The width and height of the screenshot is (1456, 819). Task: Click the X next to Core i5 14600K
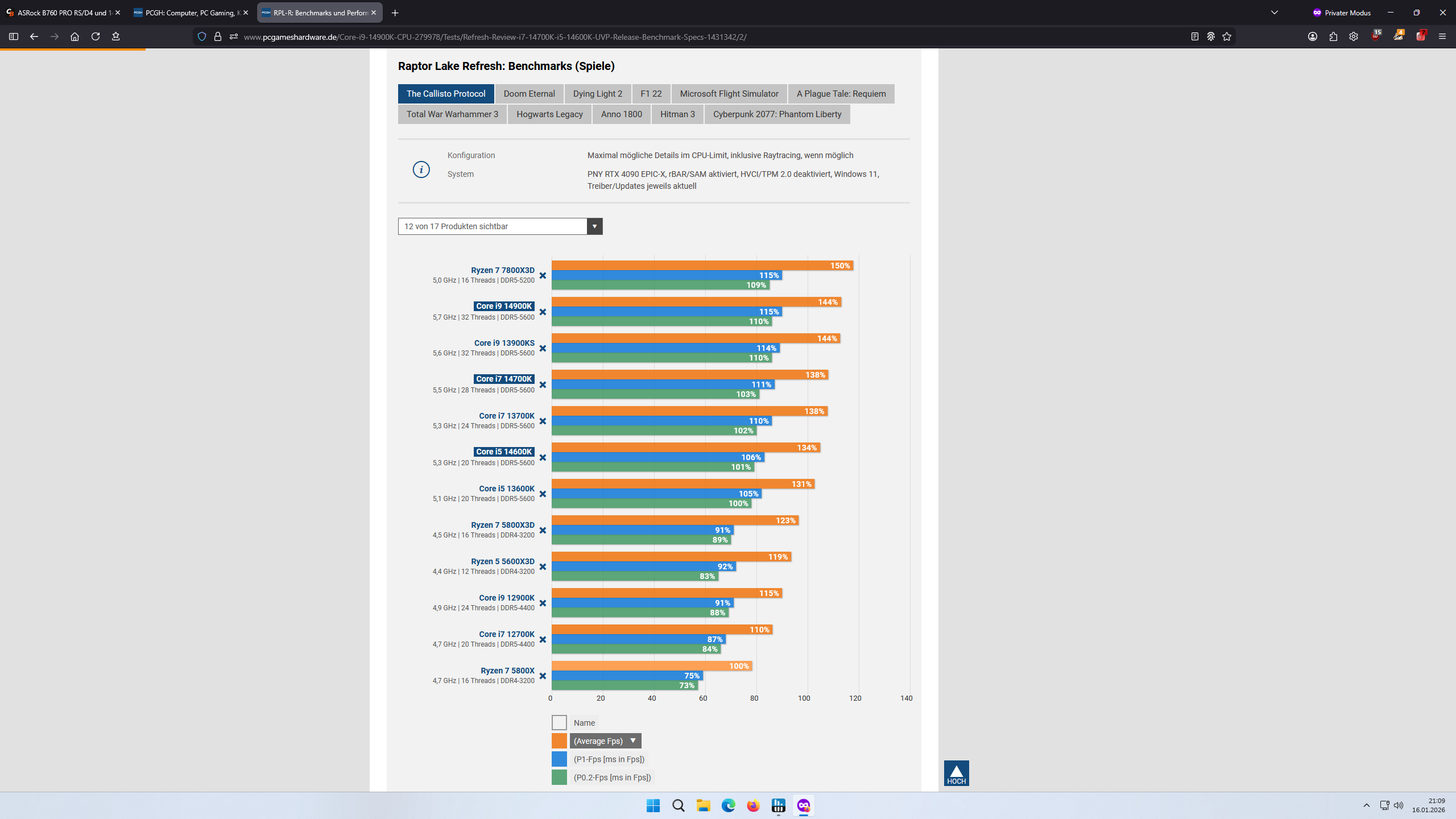click(543, 458)
